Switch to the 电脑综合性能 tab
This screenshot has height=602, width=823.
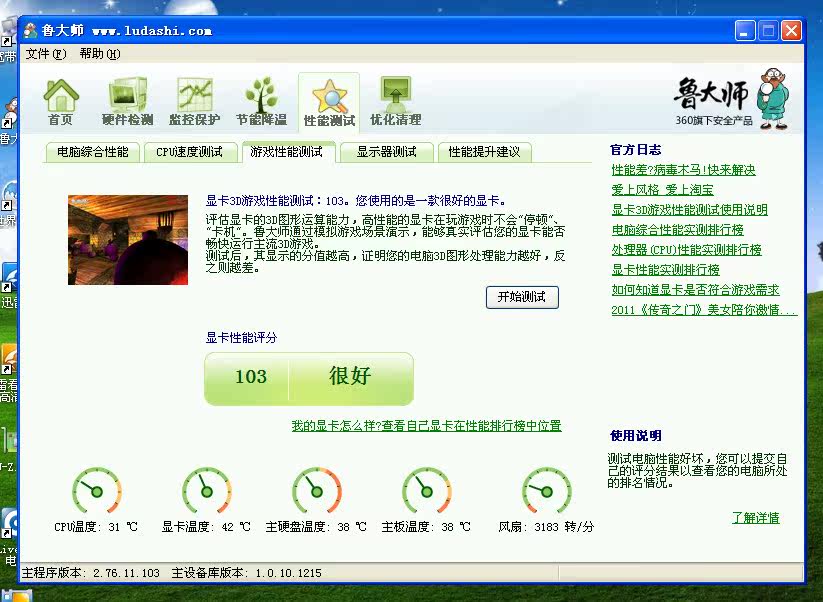click(92, 152)
